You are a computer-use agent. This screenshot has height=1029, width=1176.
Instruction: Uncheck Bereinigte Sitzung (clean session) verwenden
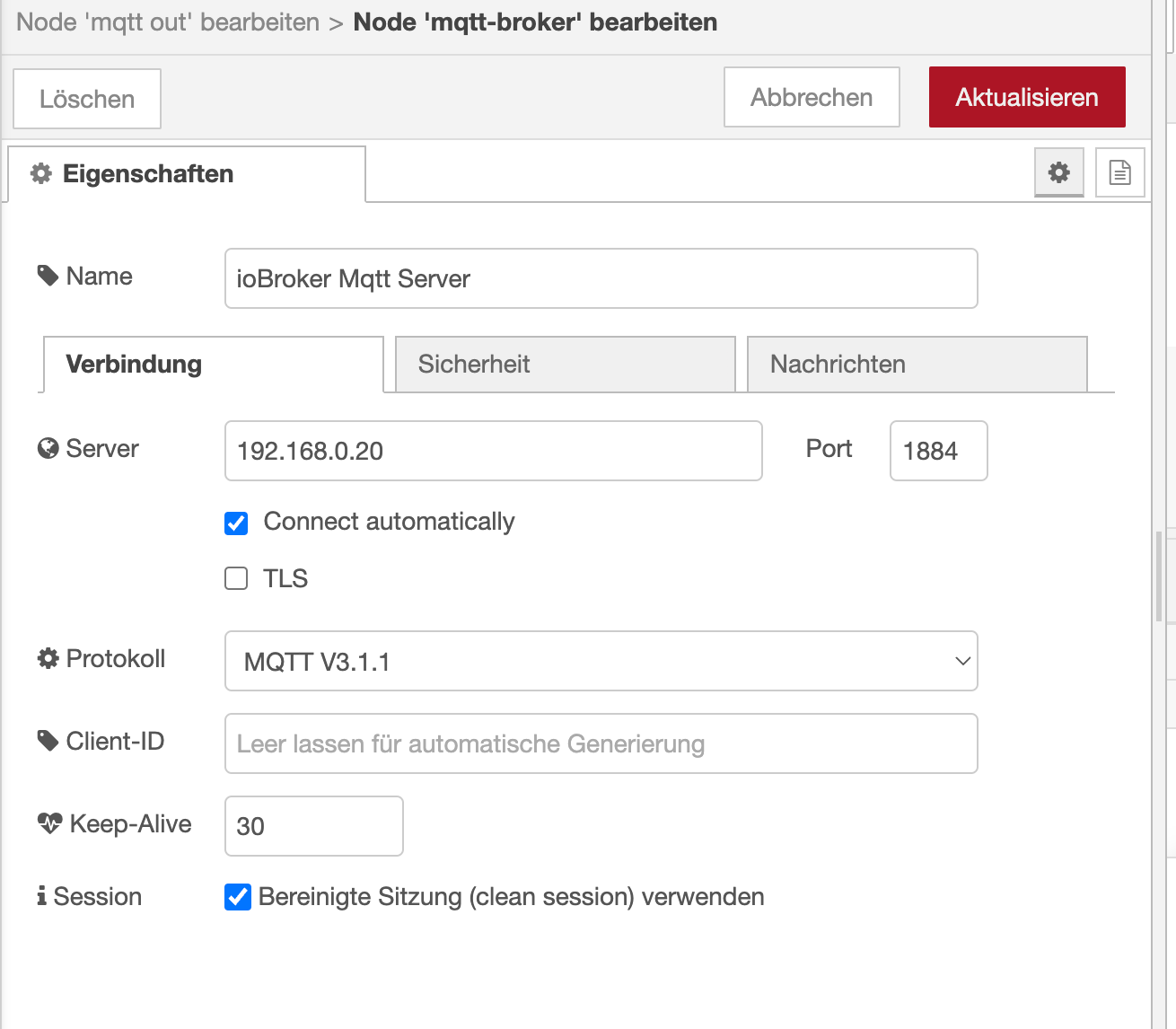coord(238,897)
